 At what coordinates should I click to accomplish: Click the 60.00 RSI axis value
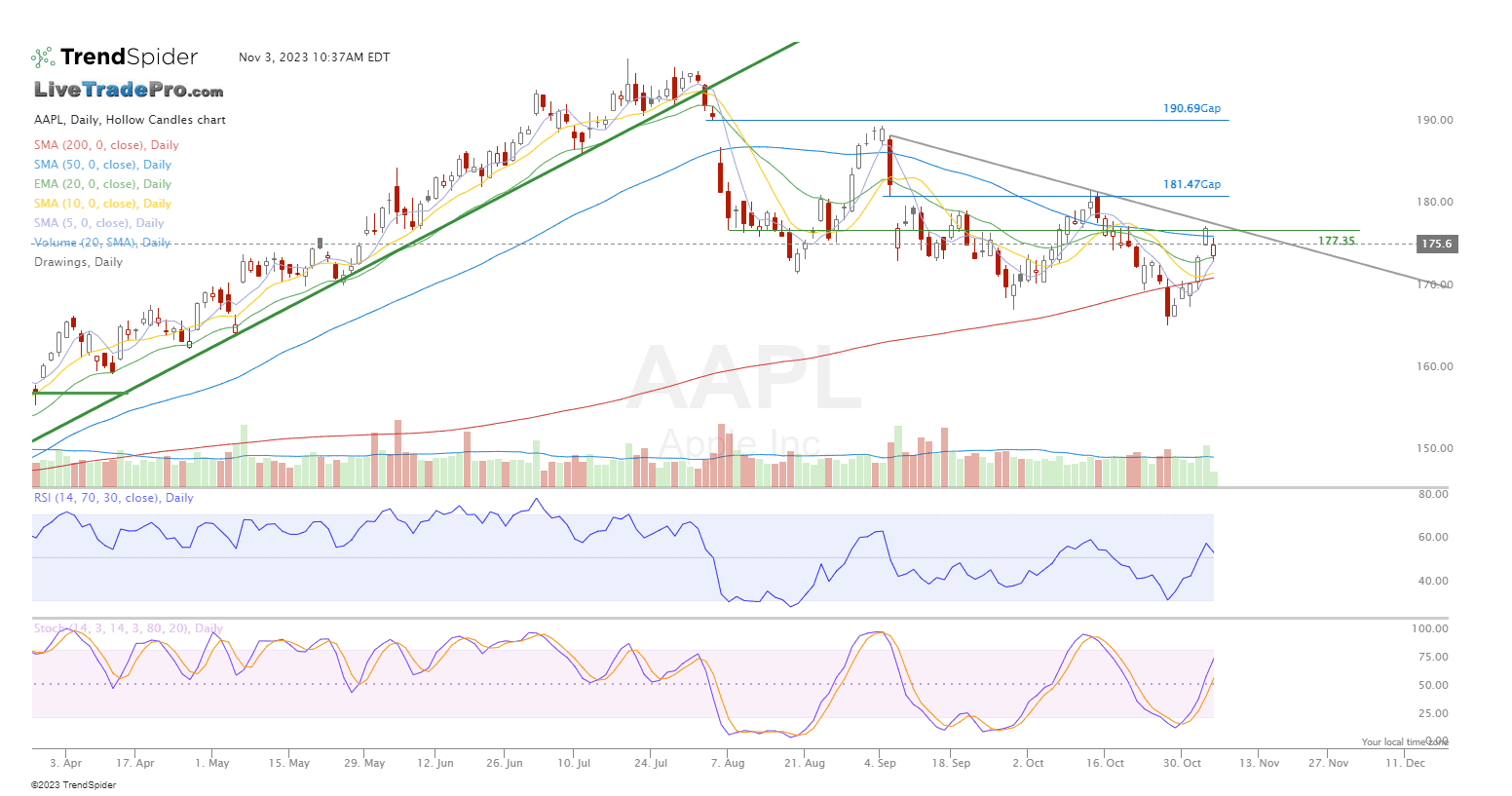pyautogui.click(x=1433, y=537)
